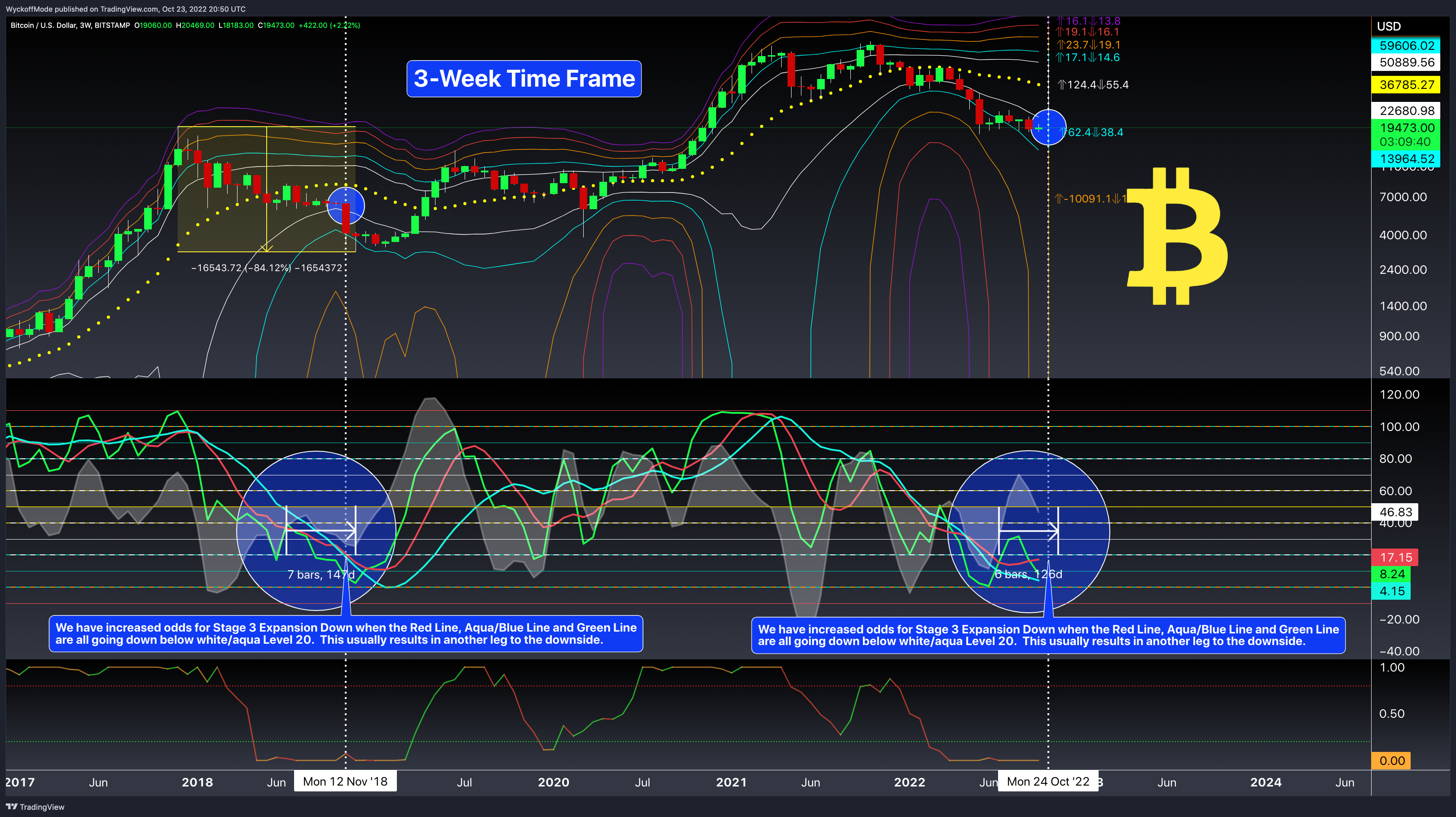Click the 46.83 oscillator value label
The image size is (1456, 817).
[x=1395, y=512]
